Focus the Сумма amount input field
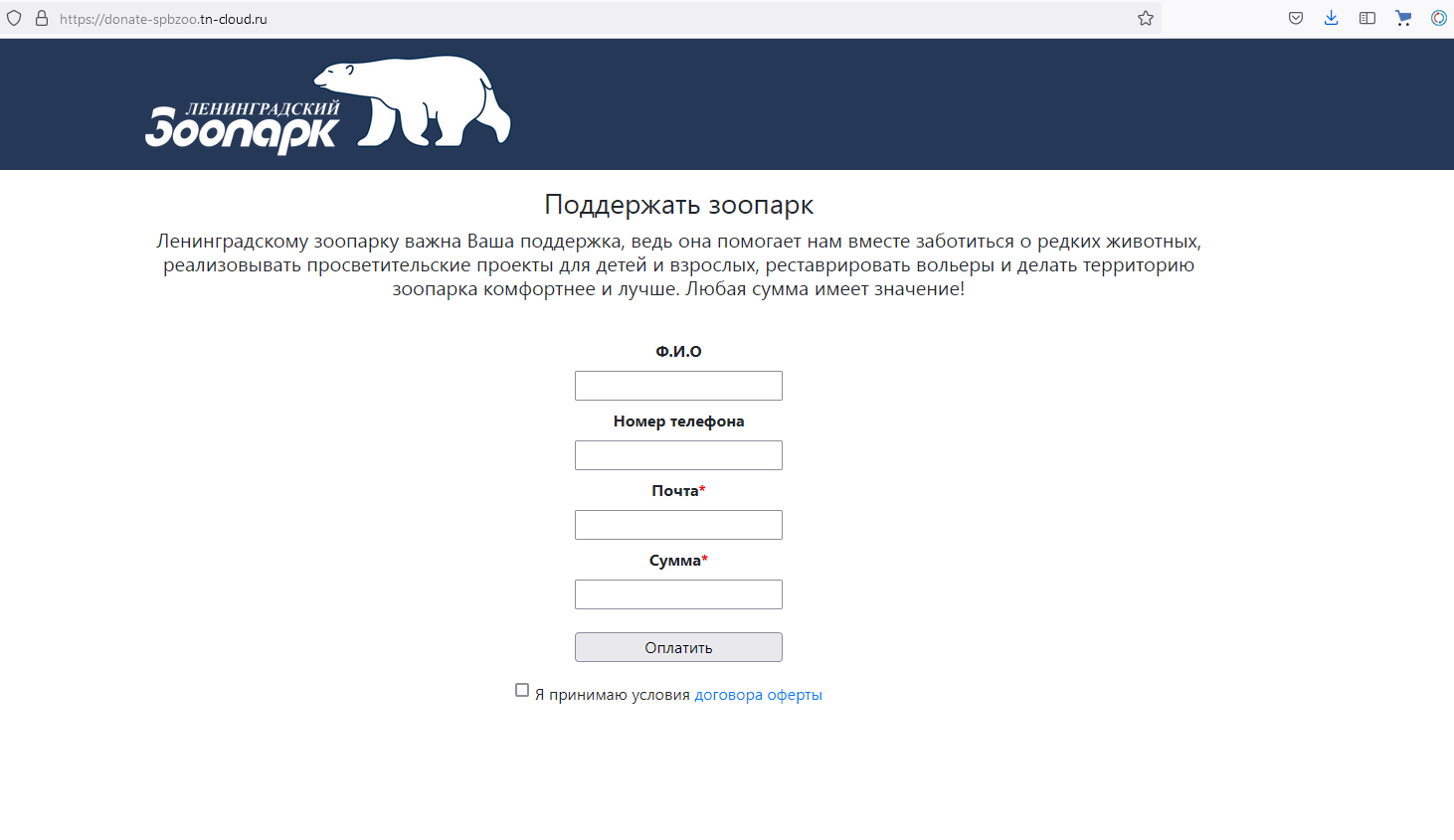The image size is (1454, 840). coord(678,594)
